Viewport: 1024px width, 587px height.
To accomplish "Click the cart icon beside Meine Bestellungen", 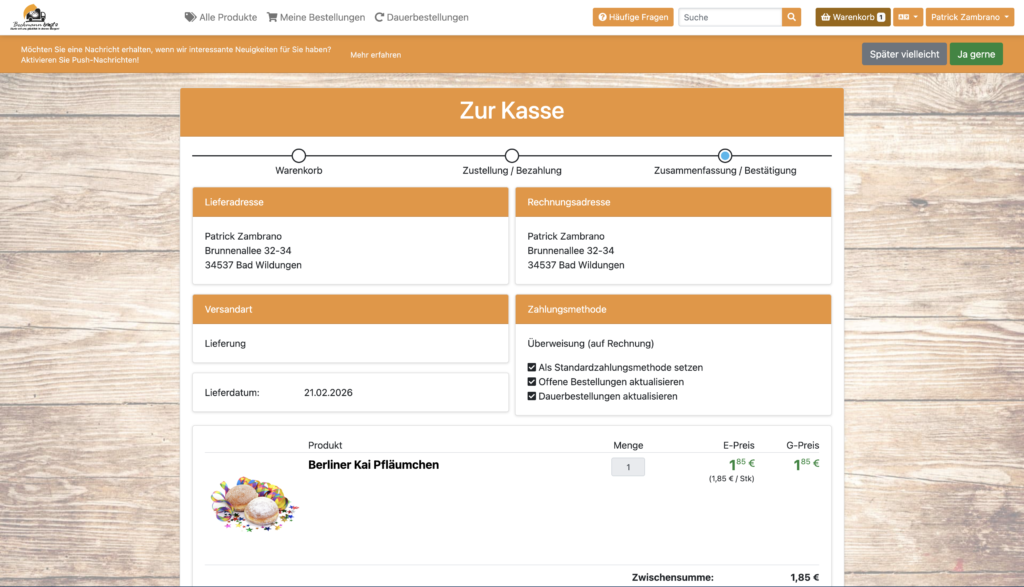I will 272,17.
